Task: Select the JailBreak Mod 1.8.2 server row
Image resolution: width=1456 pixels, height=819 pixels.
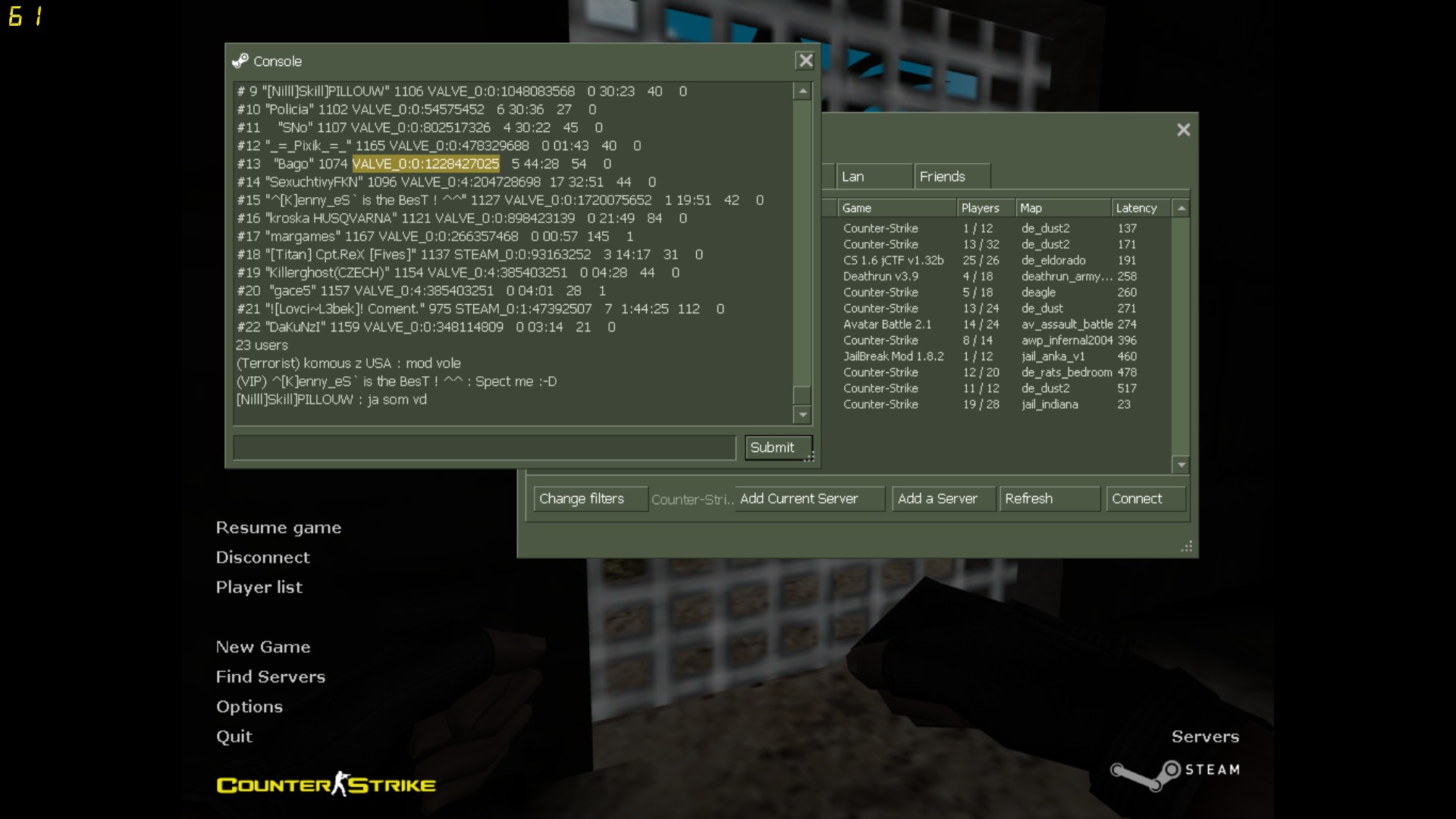Action: [996, 356]
